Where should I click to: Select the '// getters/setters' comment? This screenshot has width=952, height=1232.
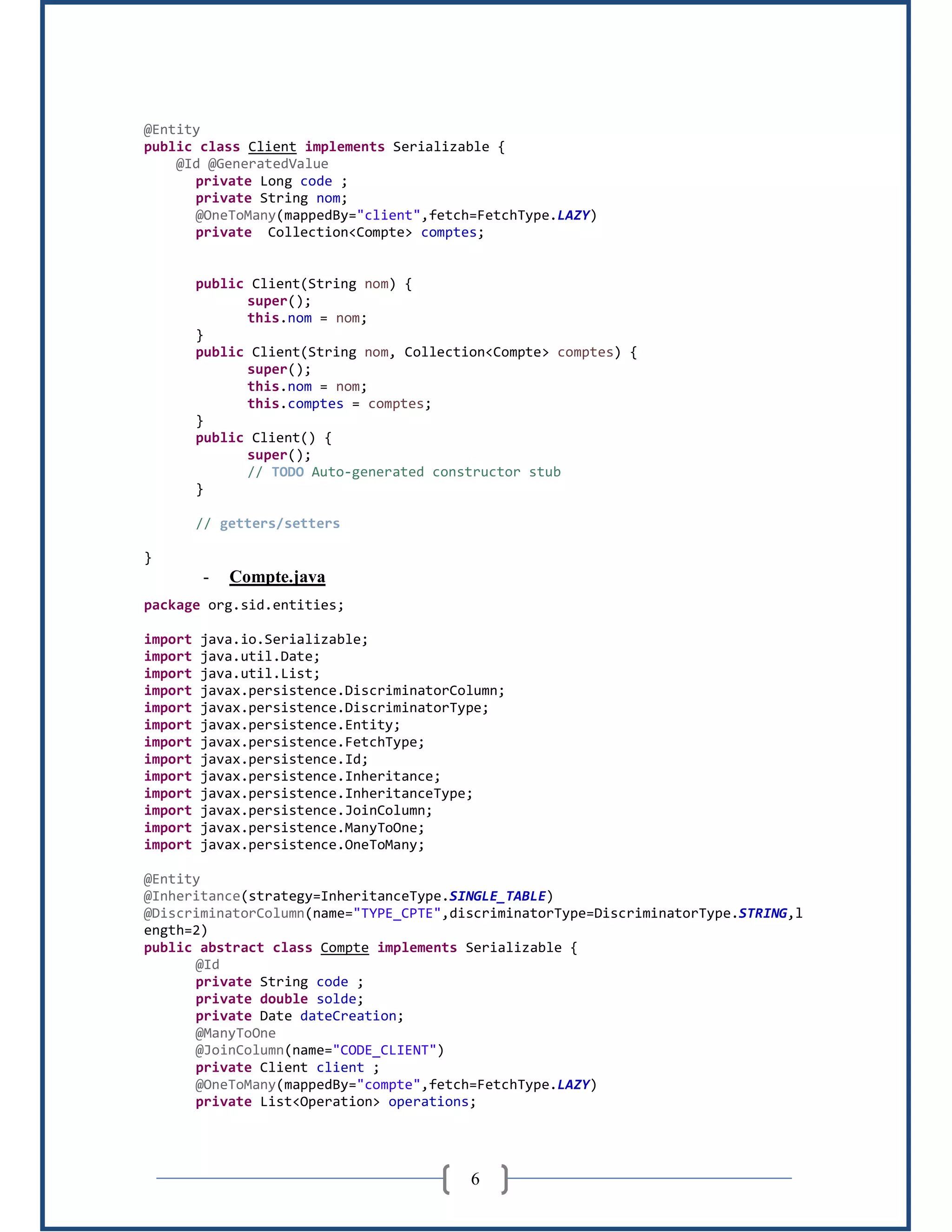click(268, 523)
